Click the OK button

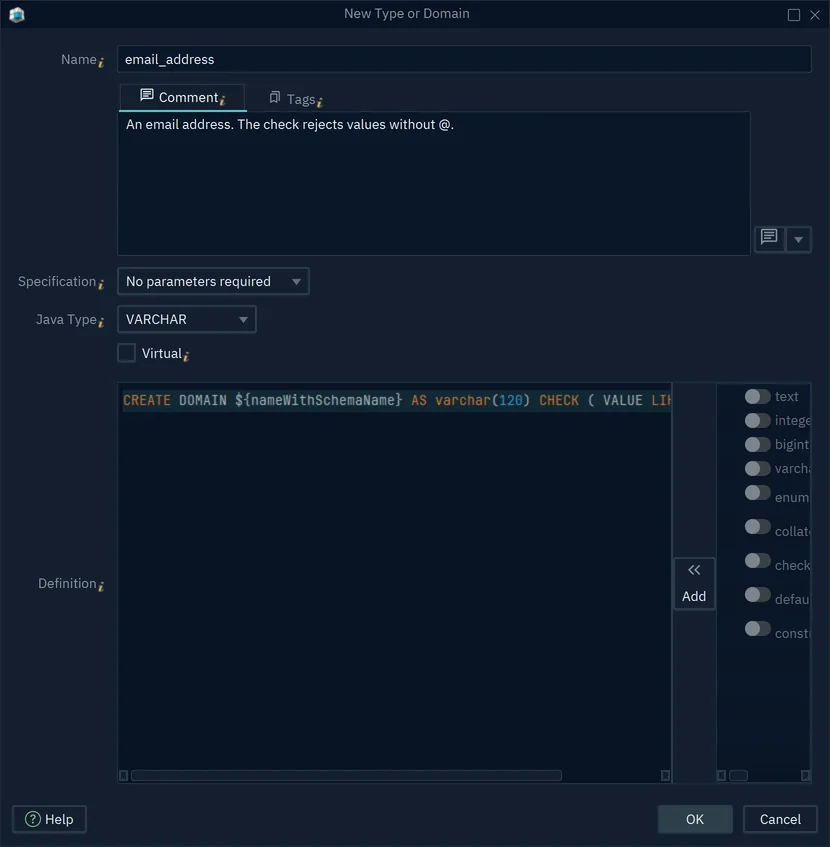click(694, 819)
